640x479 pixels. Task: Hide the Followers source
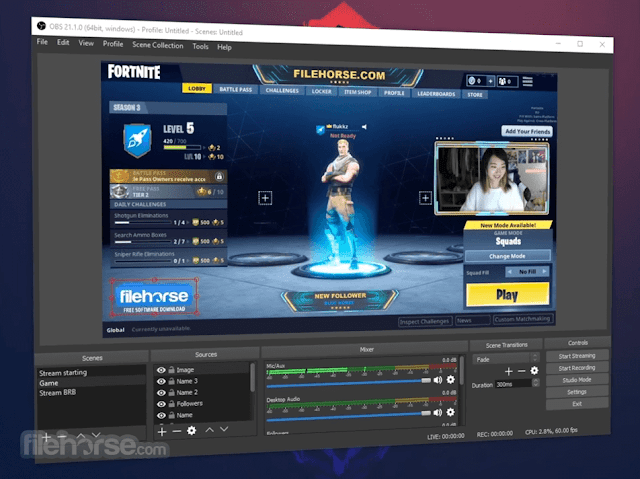161,404
